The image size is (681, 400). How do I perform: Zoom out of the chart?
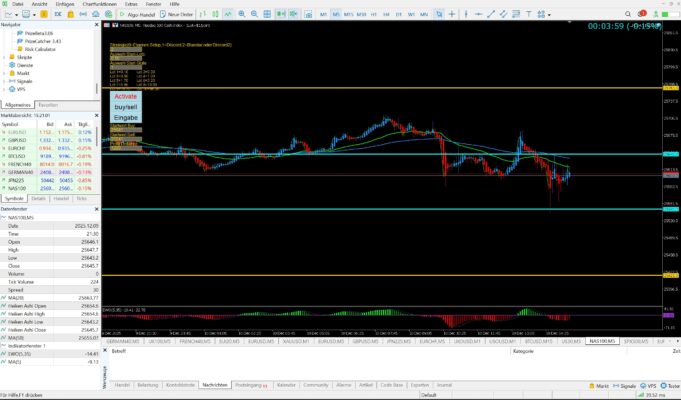click(254, 14)
